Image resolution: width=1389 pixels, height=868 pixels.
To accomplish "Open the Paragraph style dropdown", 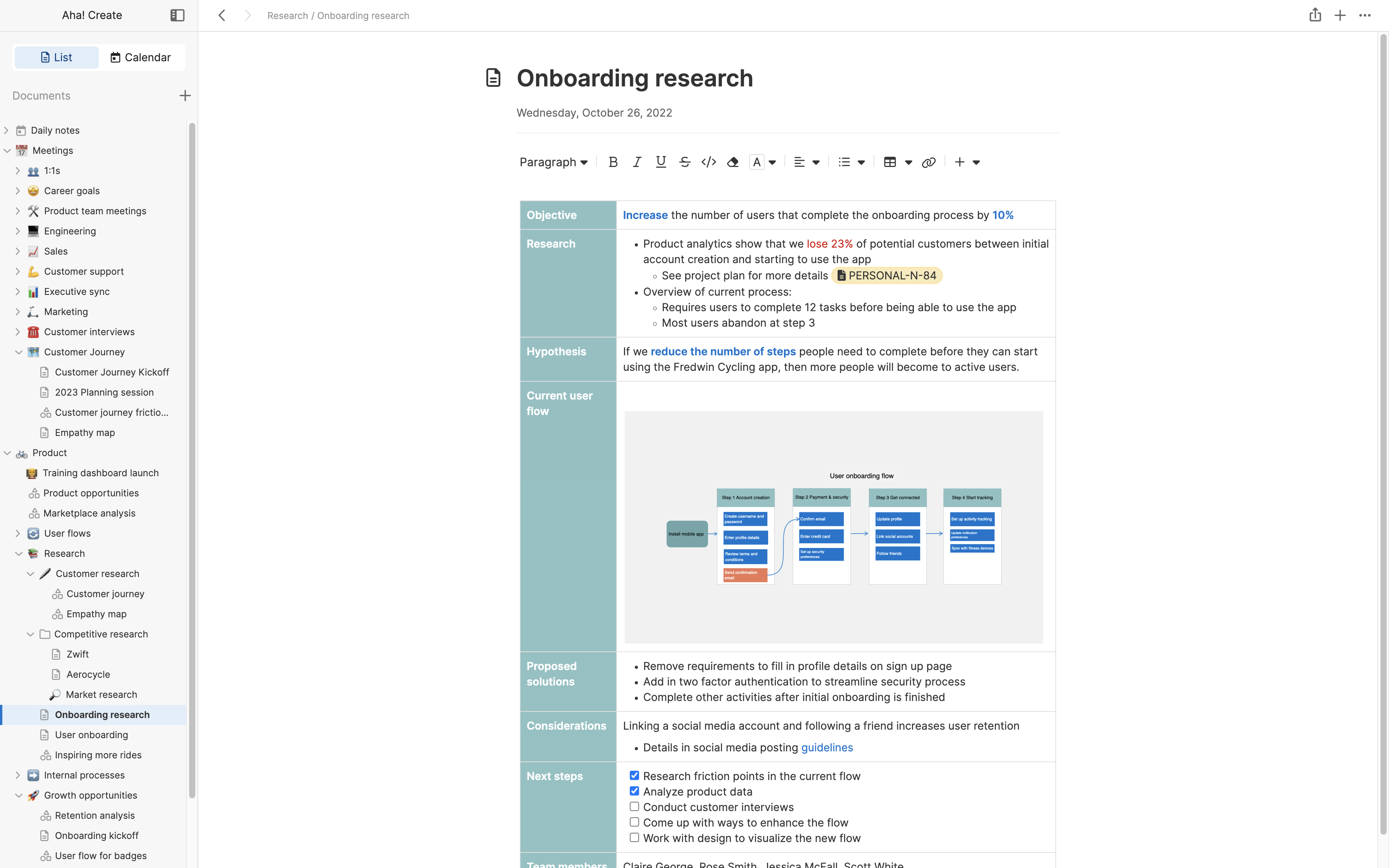I will coord(553,162).
